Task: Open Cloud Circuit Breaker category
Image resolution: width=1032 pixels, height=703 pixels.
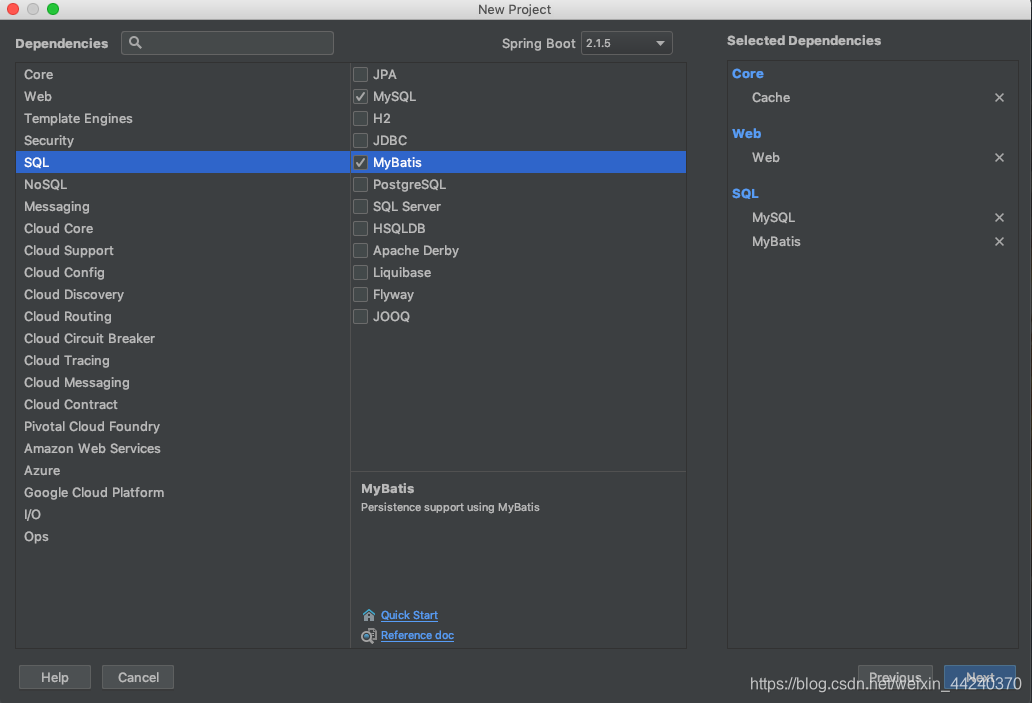Action: (x=183, y=338)
